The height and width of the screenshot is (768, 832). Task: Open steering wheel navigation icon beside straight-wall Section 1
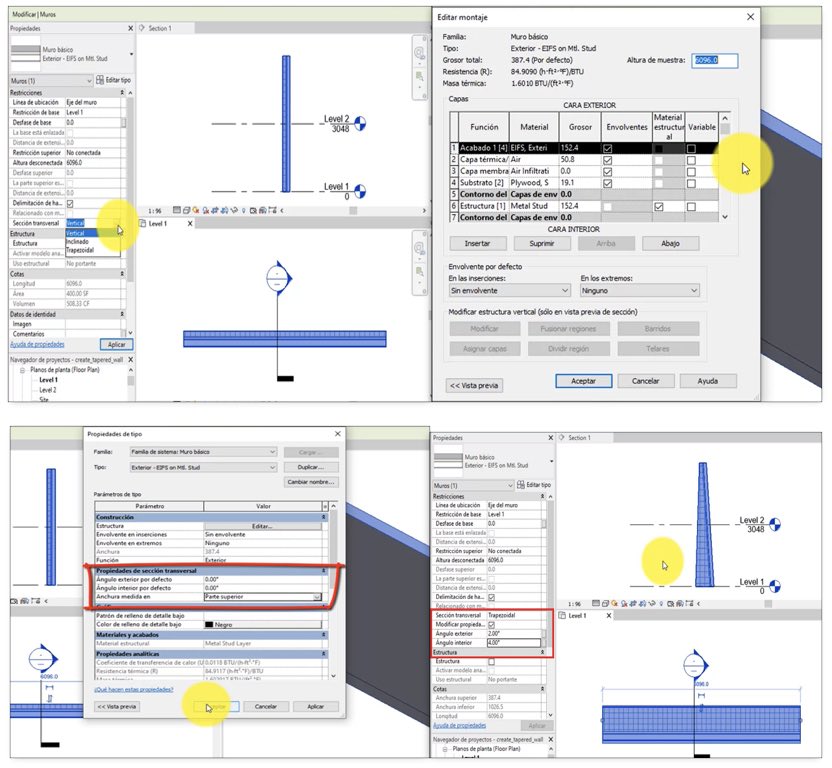click(419, 53)
